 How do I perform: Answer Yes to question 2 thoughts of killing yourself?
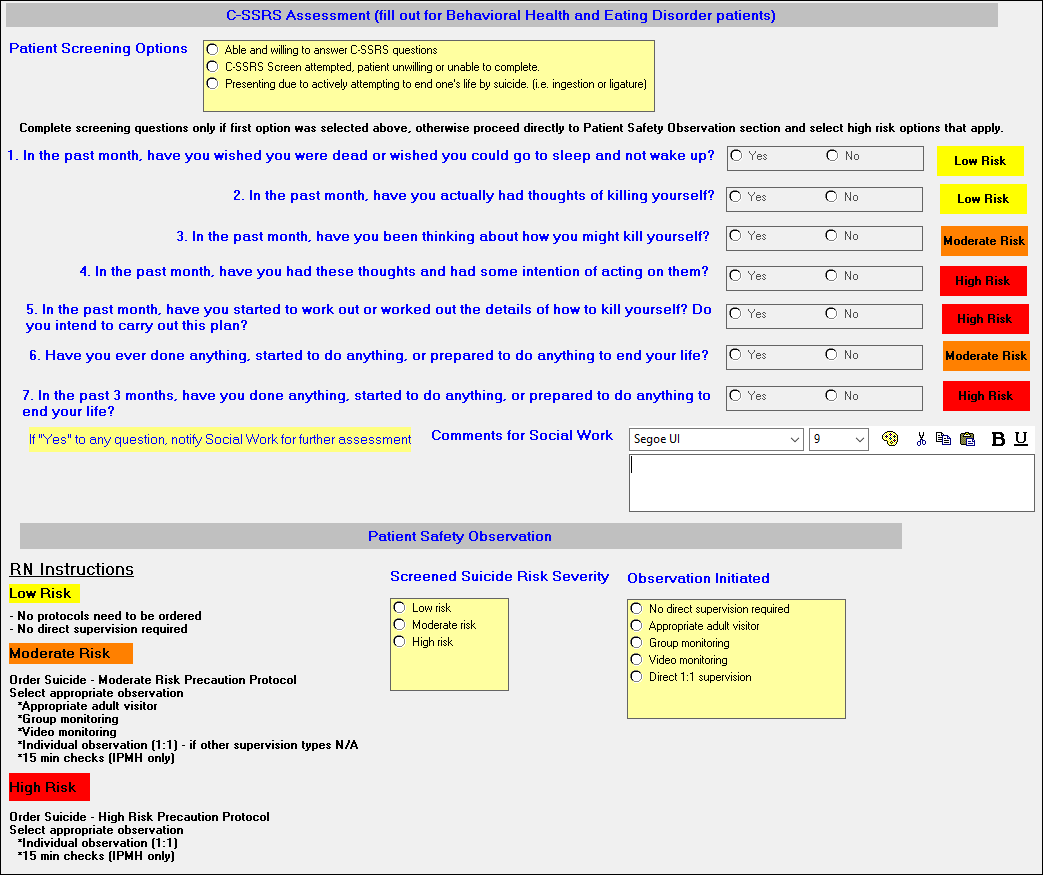coord(735,197)
